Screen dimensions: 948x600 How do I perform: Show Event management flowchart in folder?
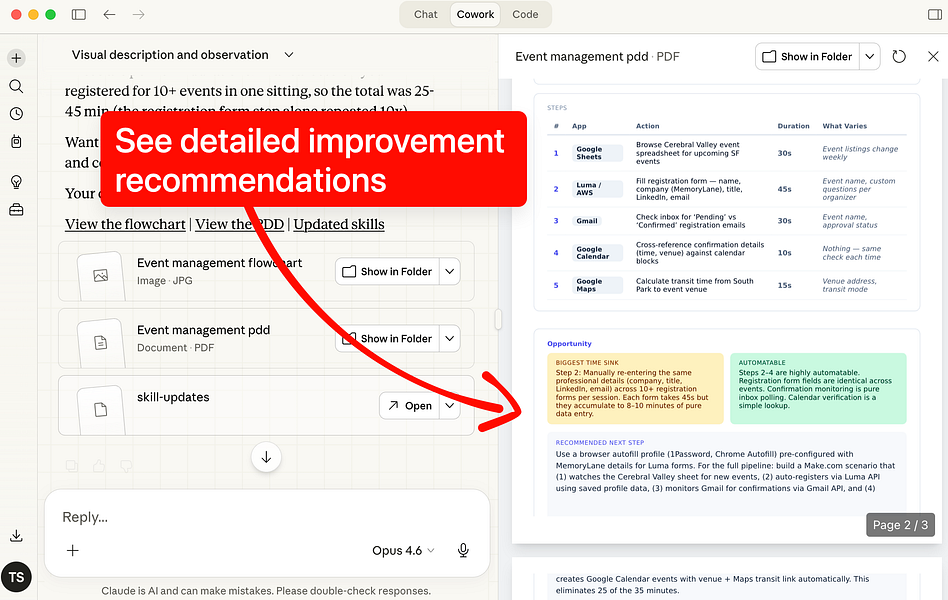[x=387, y=272]
